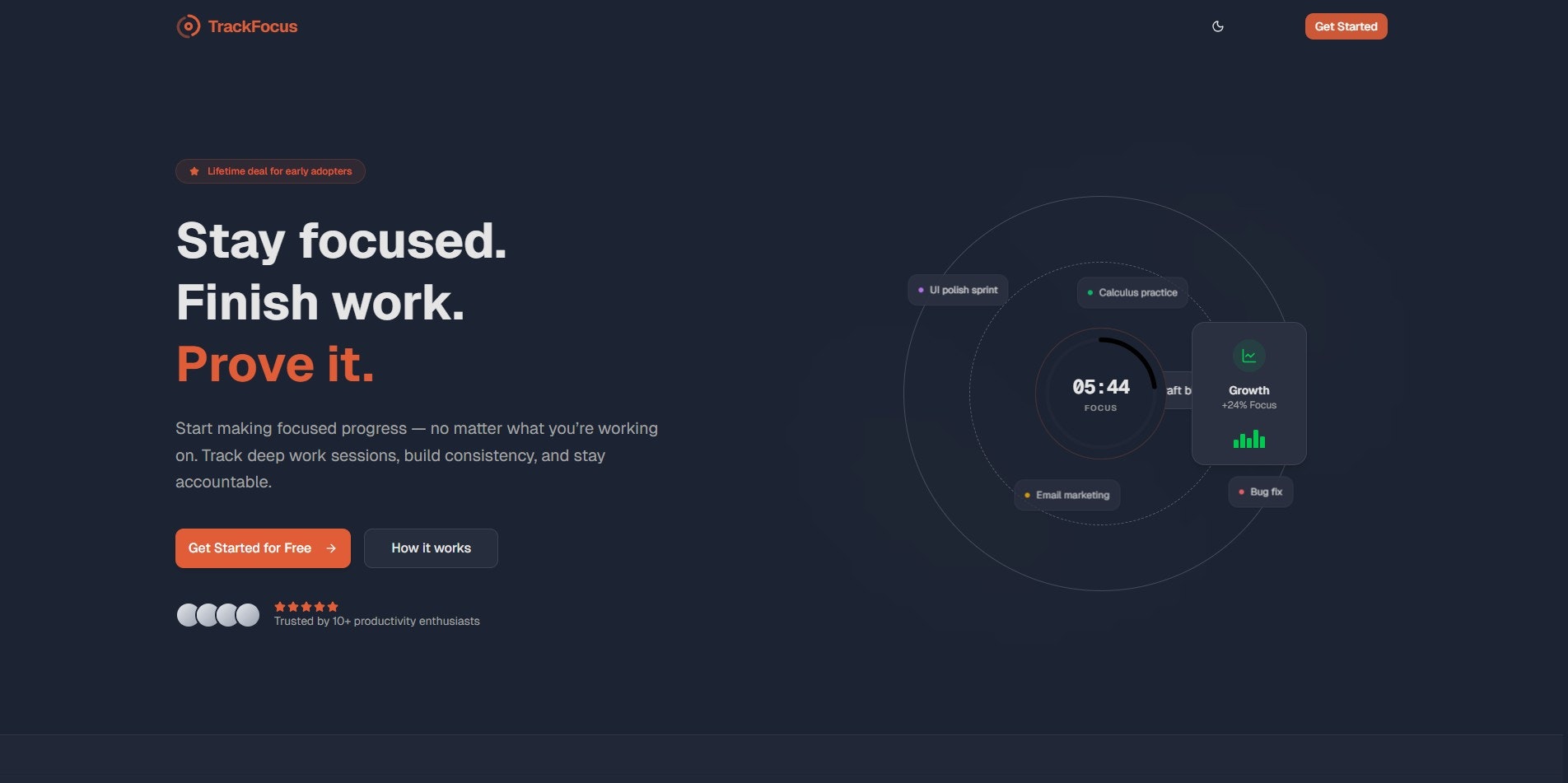Screen dimensions: 1568x783
Task: Click the Lifetime deal for early adopters badge
Action: (270, 170)
